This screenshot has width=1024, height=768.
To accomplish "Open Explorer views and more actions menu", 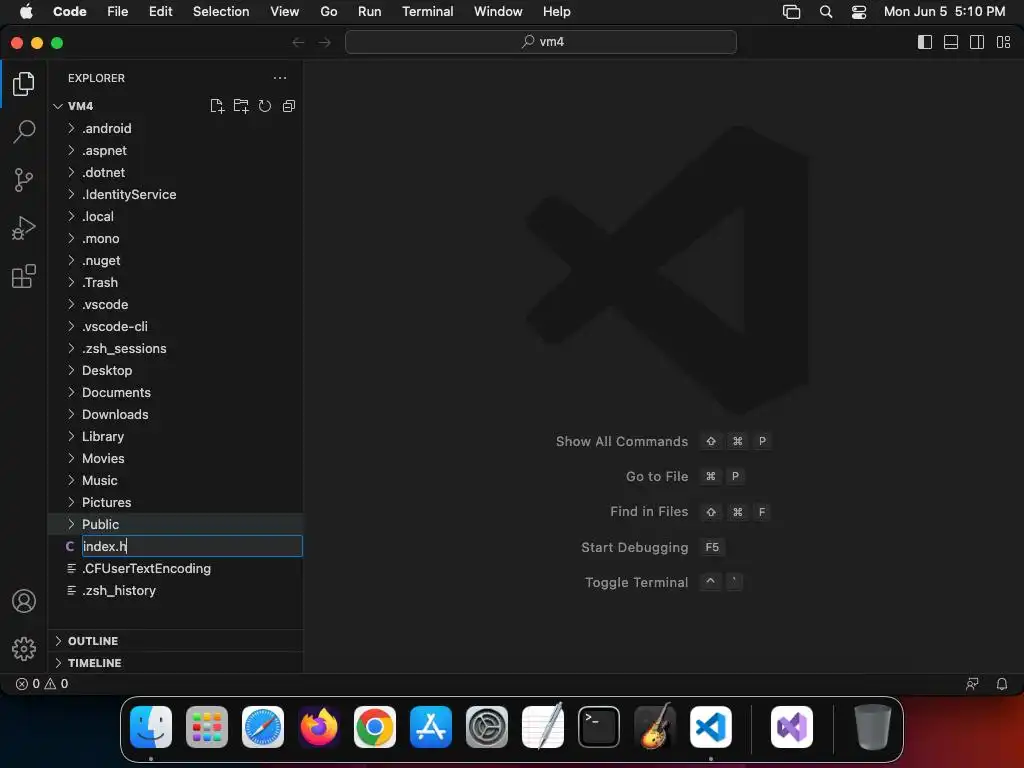I will tap(280, 78).
